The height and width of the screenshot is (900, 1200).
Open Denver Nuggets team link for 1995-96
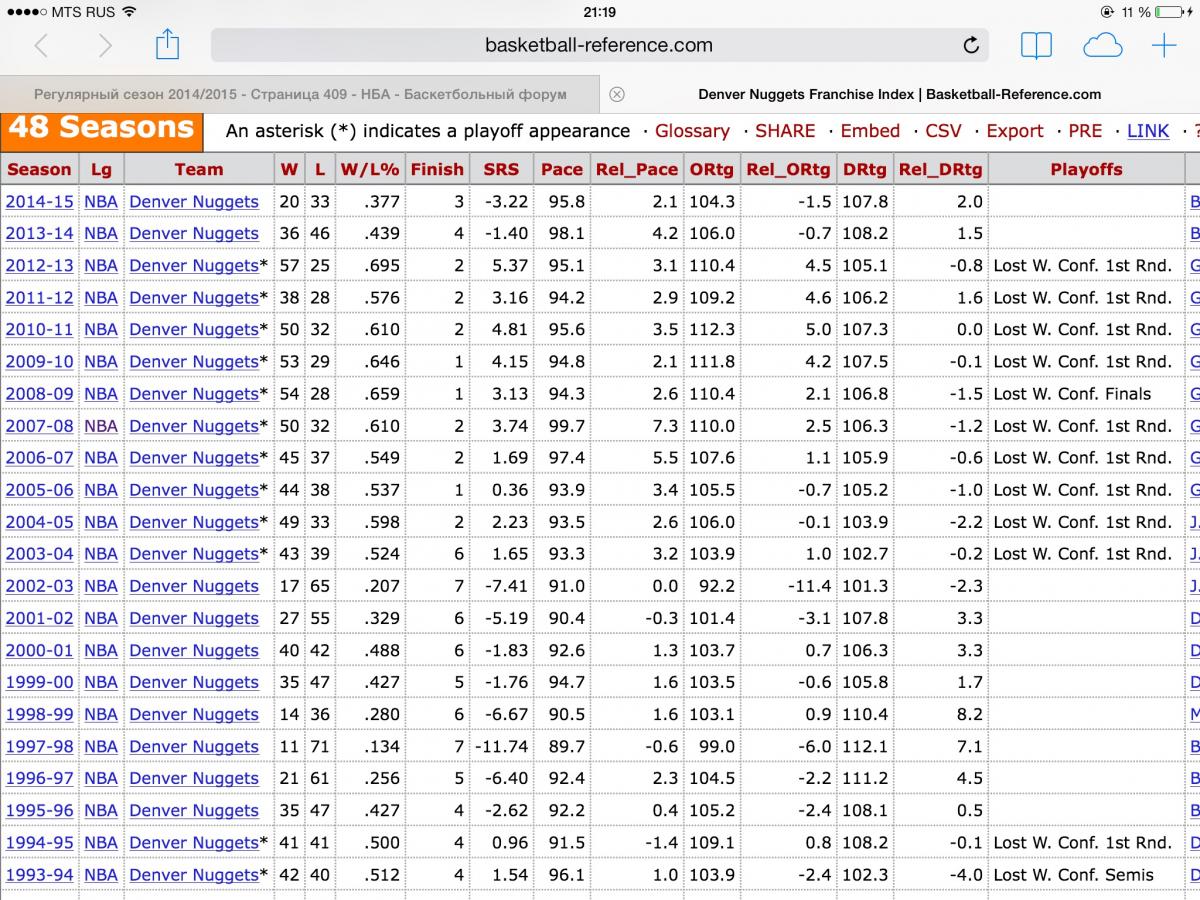194,811
